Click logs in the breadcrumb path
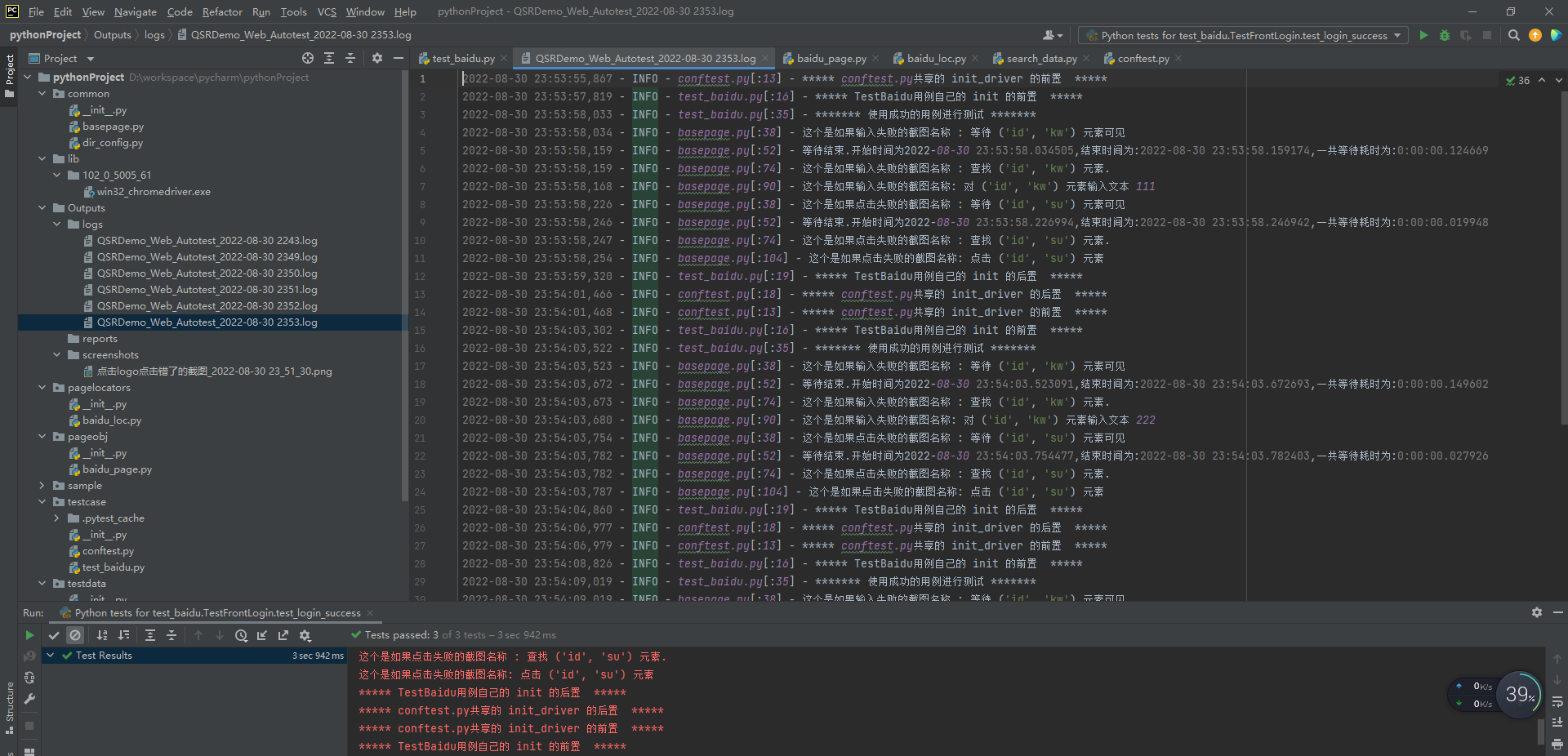 154,35
